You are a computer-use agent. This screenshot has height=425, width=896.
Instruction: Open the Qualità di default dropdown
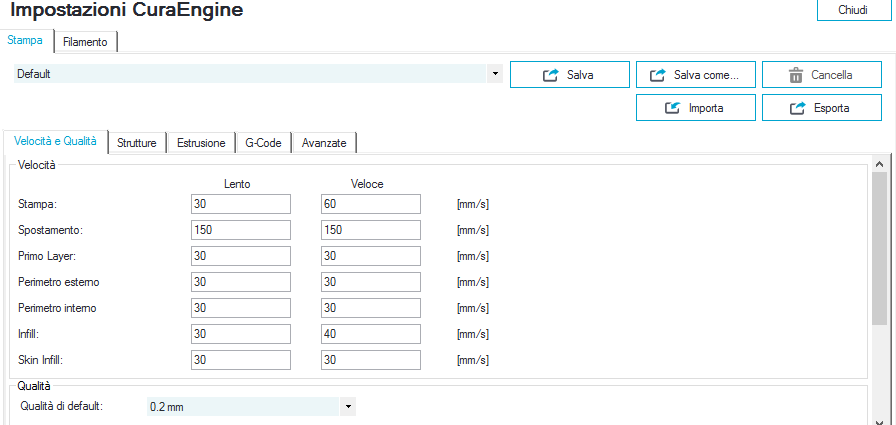click(x=348, y=407)
